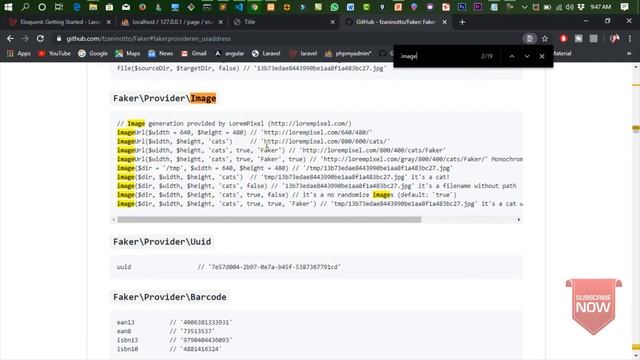
Task: Open the Gmail bookmark
Action: click(194, 53)
